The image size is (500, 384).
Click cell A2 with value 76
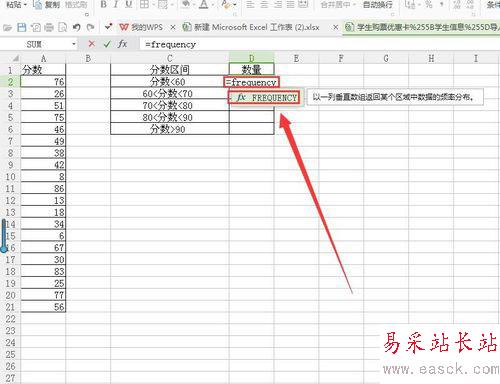[x=43, y=82]
